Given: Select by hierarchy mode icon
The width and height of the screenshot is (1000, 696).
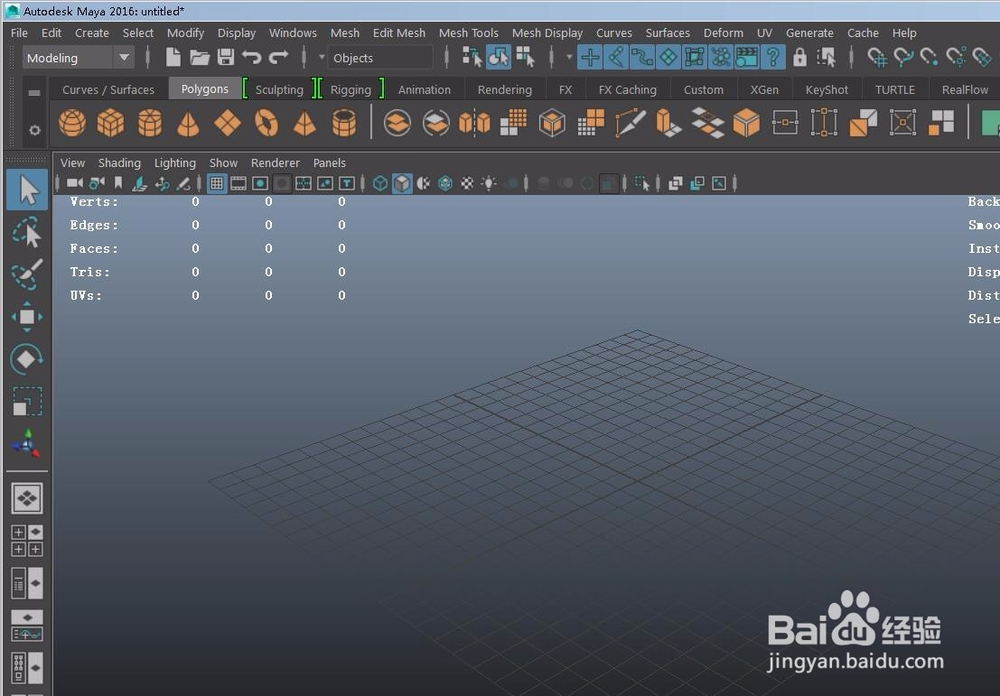Looking at the screenshot, I should coord(473,57).
